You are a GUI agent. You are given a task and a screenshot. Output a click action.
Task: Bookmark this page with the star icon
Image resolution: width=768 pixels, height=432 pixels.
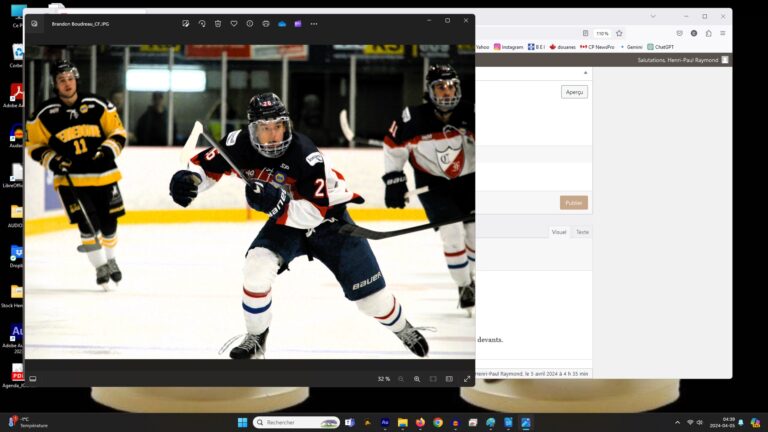tap(619, 33)
